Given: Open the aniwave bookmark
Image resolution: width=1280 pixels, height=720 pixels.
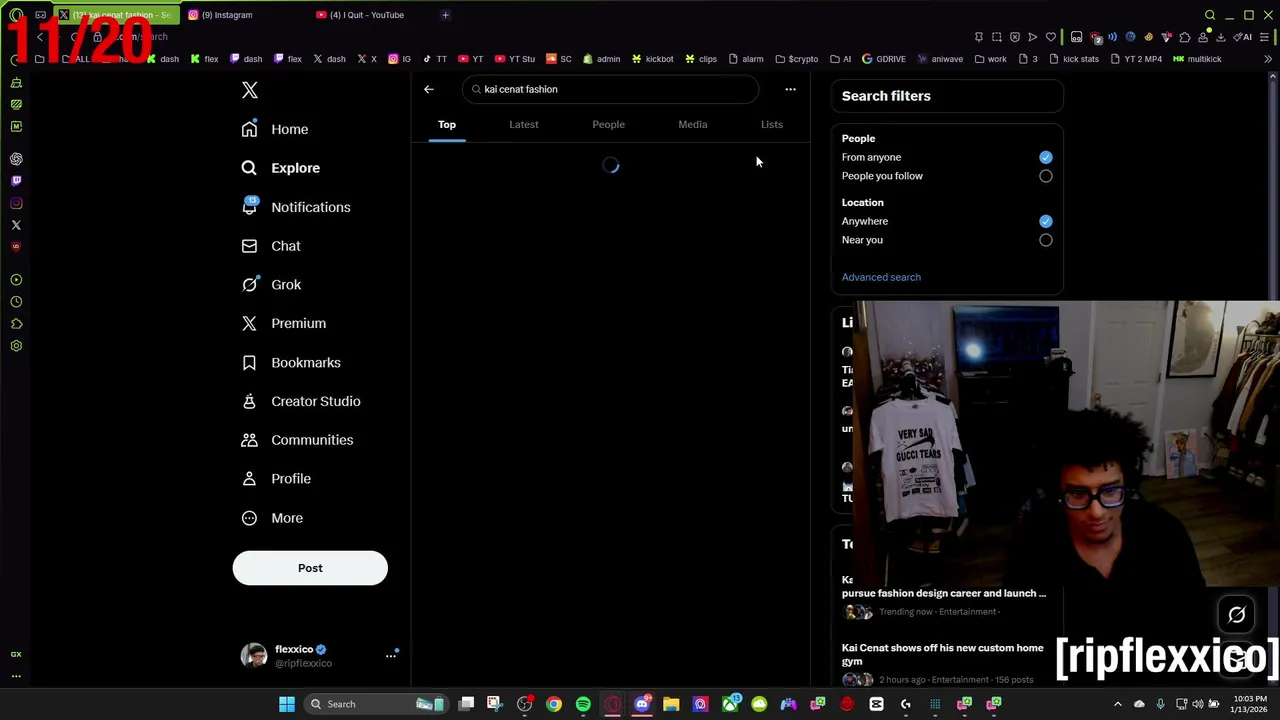Looking at the screenshot, I should click(x=940, y=59).
